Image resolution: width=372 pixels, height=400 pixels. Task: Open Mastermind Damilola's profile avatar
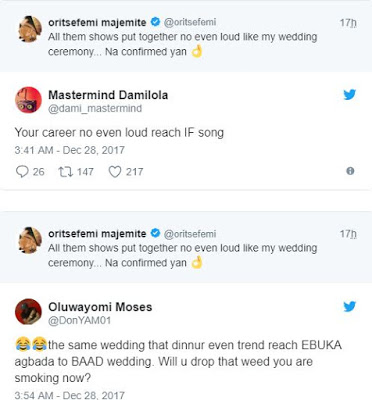(x=28, y=100)
